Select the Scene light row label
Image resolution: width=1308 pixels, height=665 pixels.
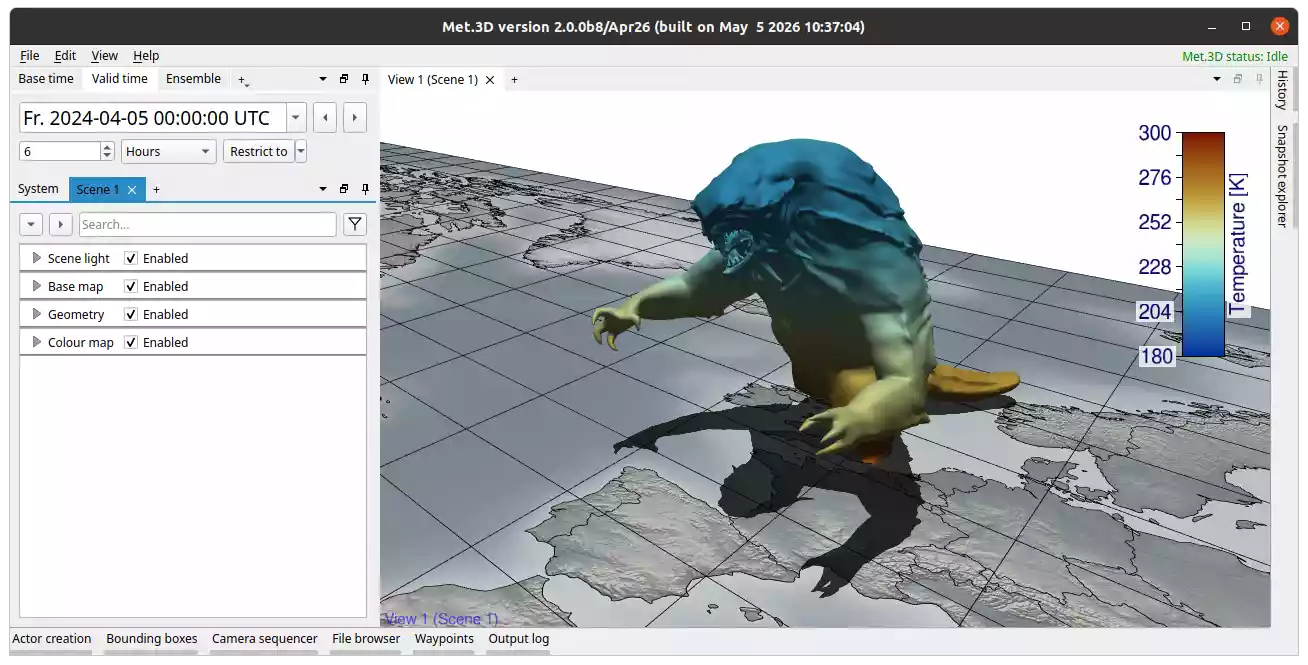click(x=79, y=258)
